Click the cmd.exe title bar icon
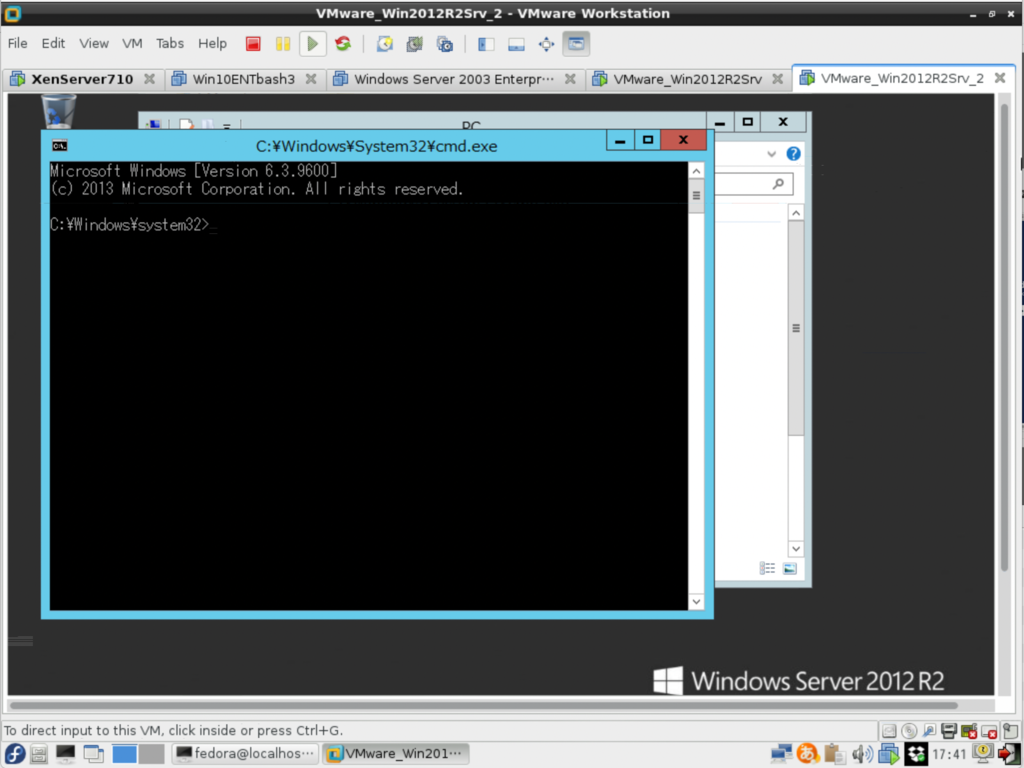This screenshot has height=768, width=1024. point(59,146)
